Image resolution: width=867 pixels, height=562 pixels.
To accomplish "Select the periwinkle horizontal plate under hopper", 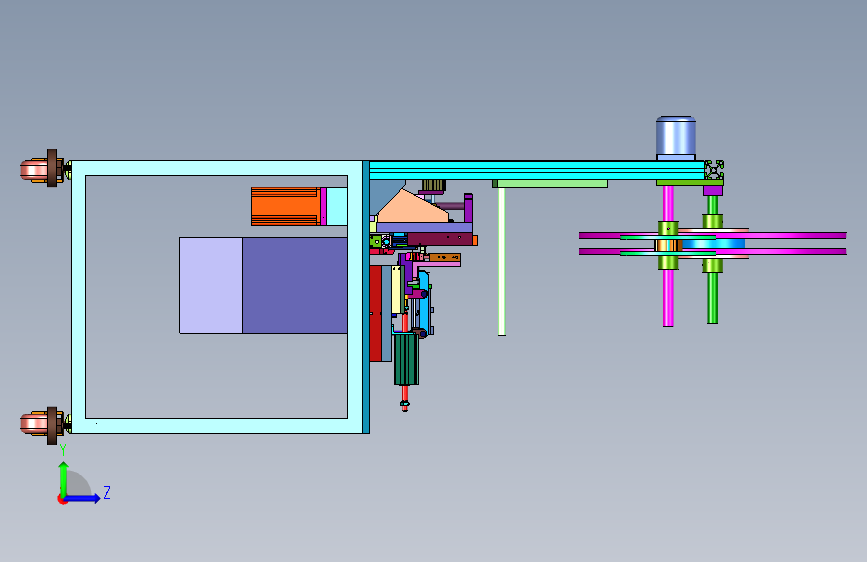I will (424, 227).
